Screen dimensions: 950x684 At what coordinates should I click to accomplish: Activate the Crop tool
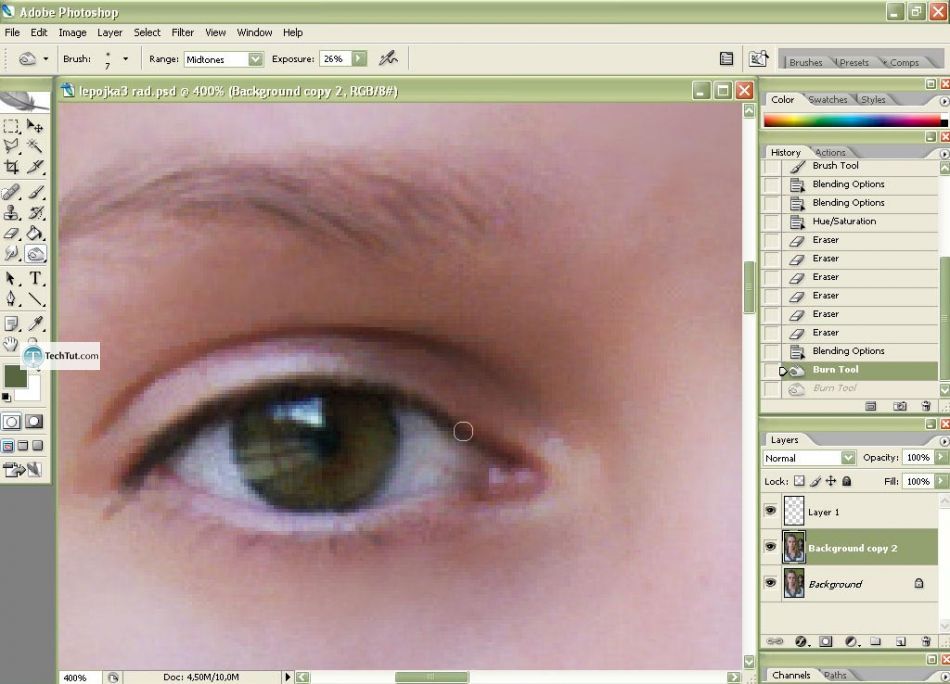coord(12,167)
